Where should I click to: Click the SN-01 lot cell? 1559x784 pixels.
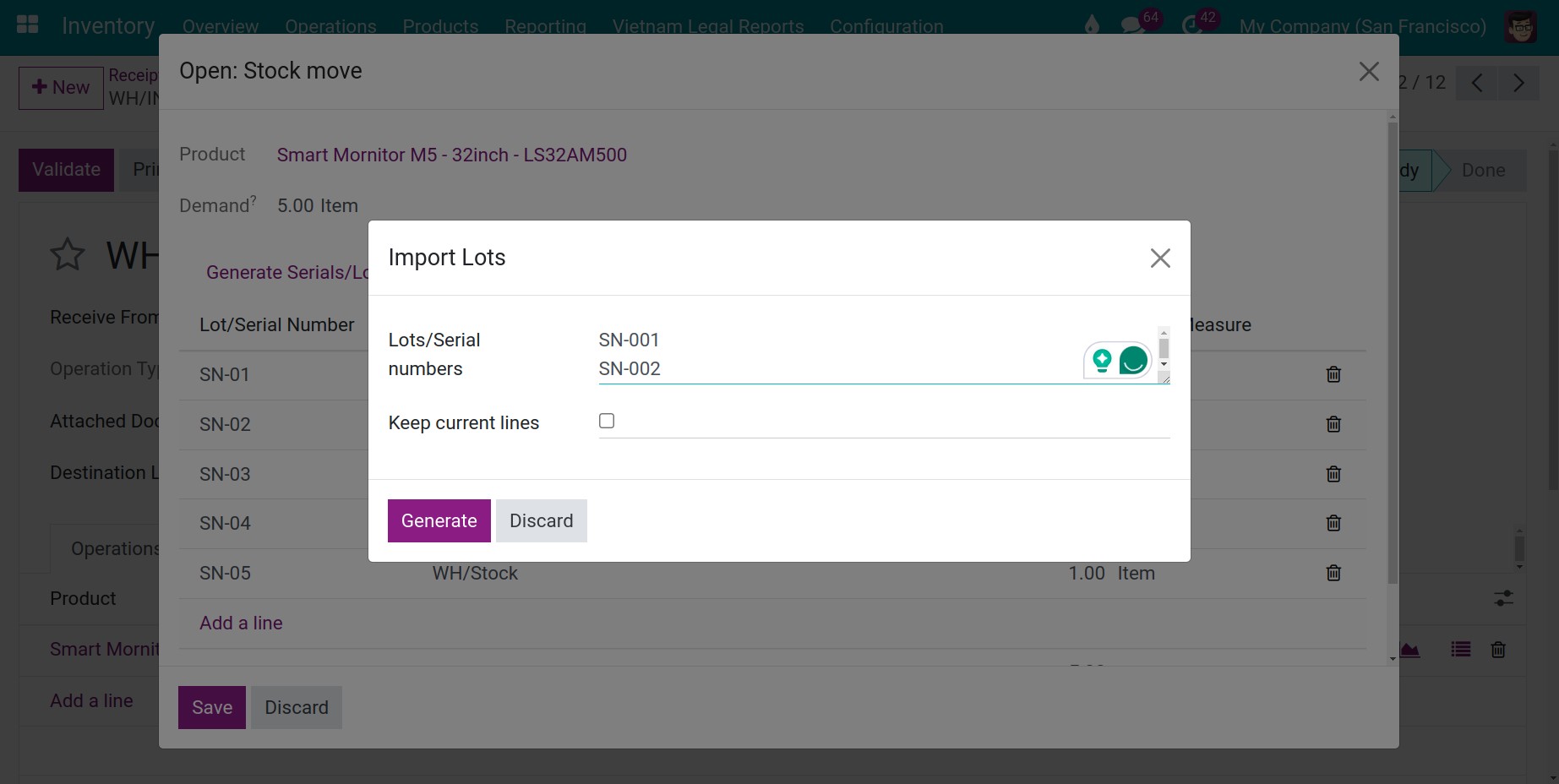pos(225,374)
